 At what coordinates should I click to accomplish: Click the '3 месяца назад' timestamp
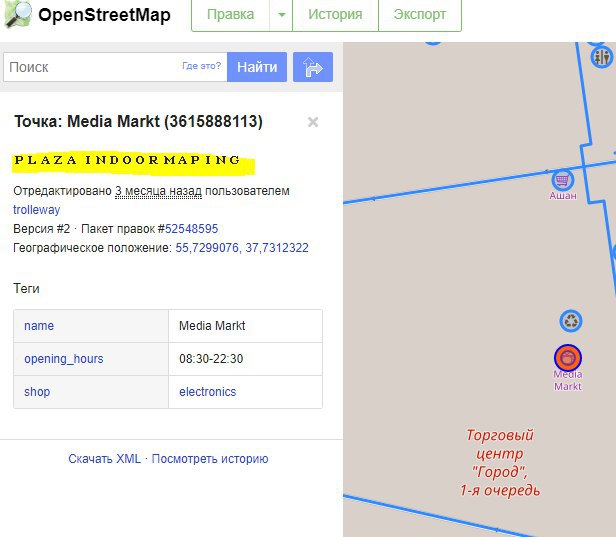158,191
